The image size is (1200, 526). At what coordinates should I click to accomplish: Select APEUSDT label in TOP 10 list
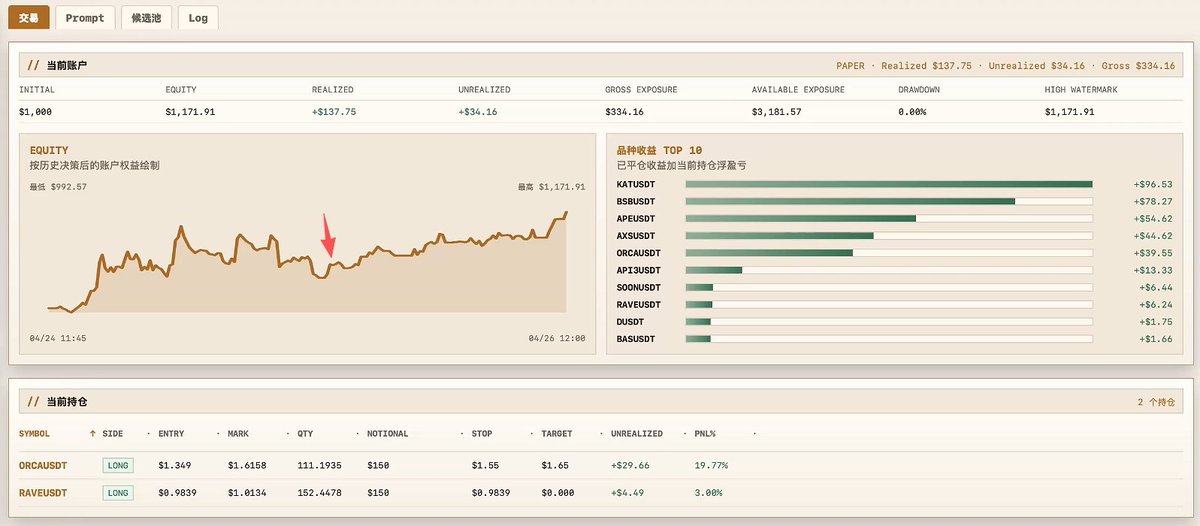pyautogui.click(x=636, y=218)
